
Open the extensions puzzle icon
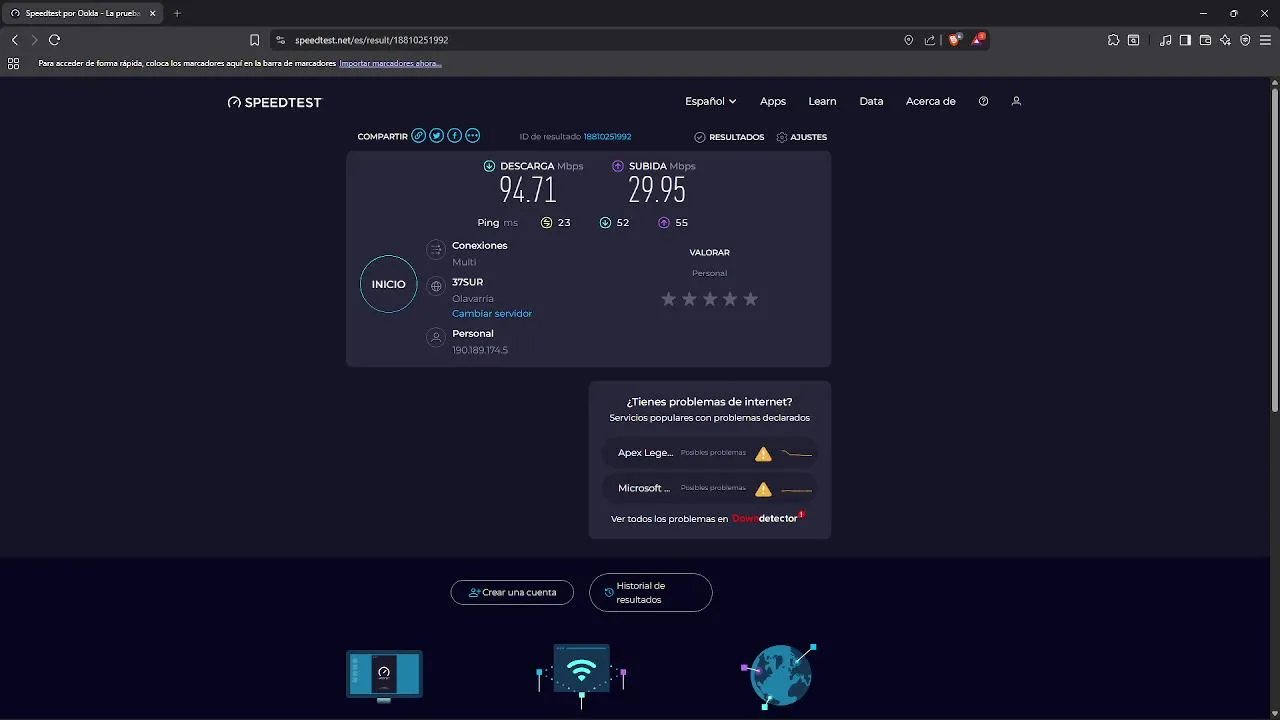click(x=1113, y=40)
